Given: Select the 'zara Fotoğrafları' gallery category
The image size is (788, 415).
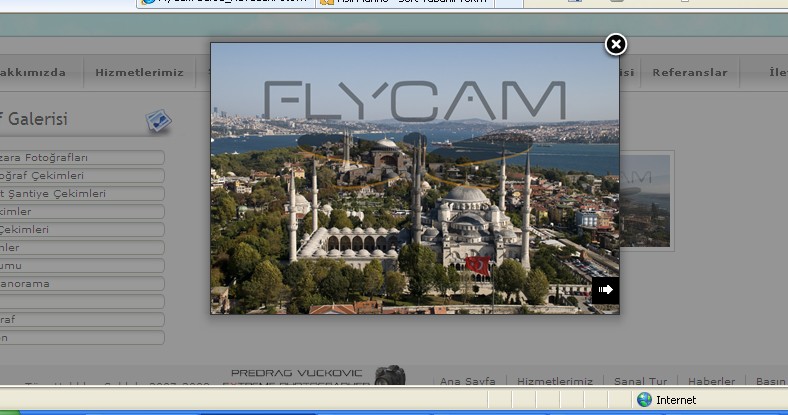Looking at the screenshot, I should (82, 158).
